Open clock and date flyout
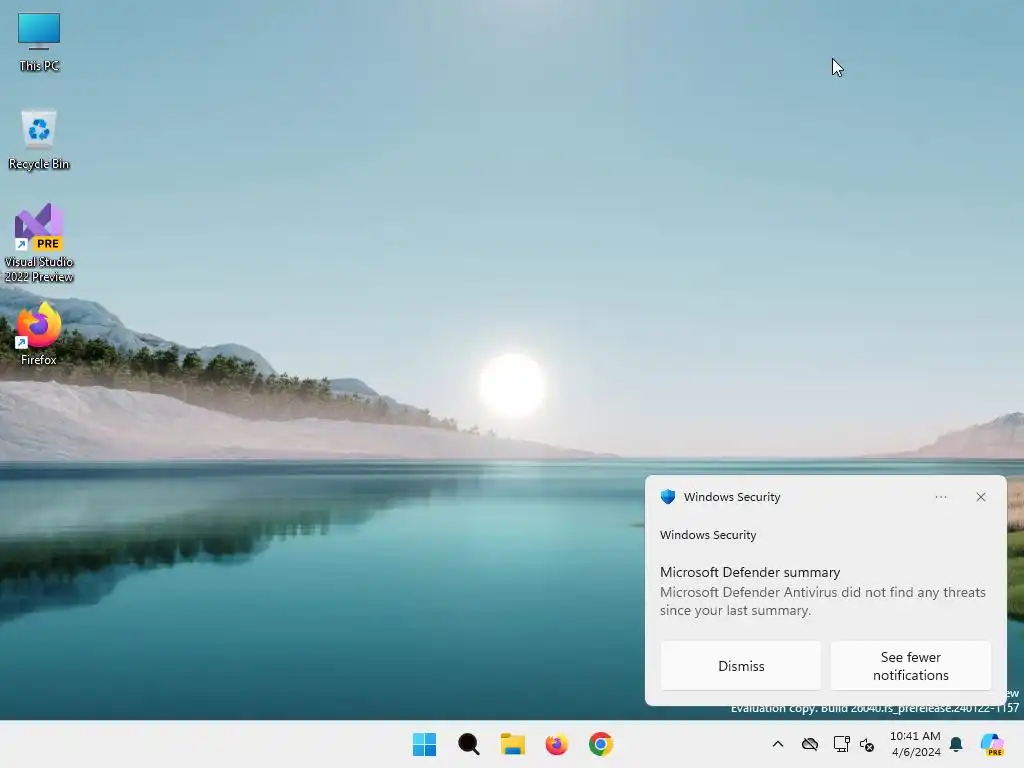 click(x=916, y=744)
